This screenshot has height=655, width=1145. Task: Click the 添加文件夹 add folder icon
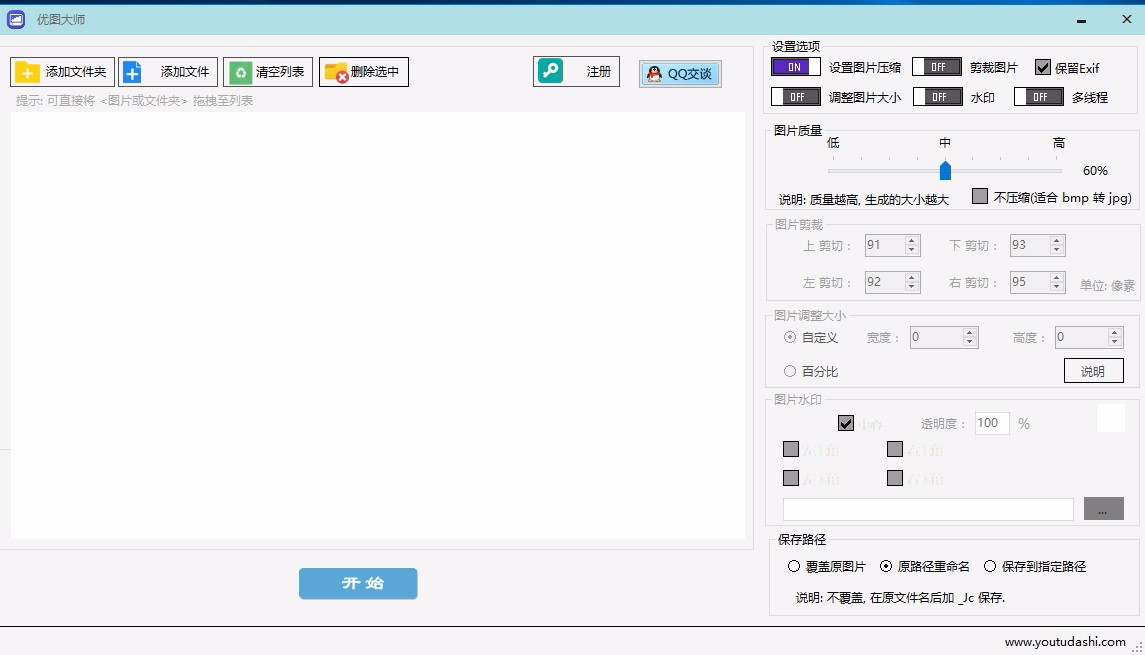pyautogui.click(x=28, y=71)
